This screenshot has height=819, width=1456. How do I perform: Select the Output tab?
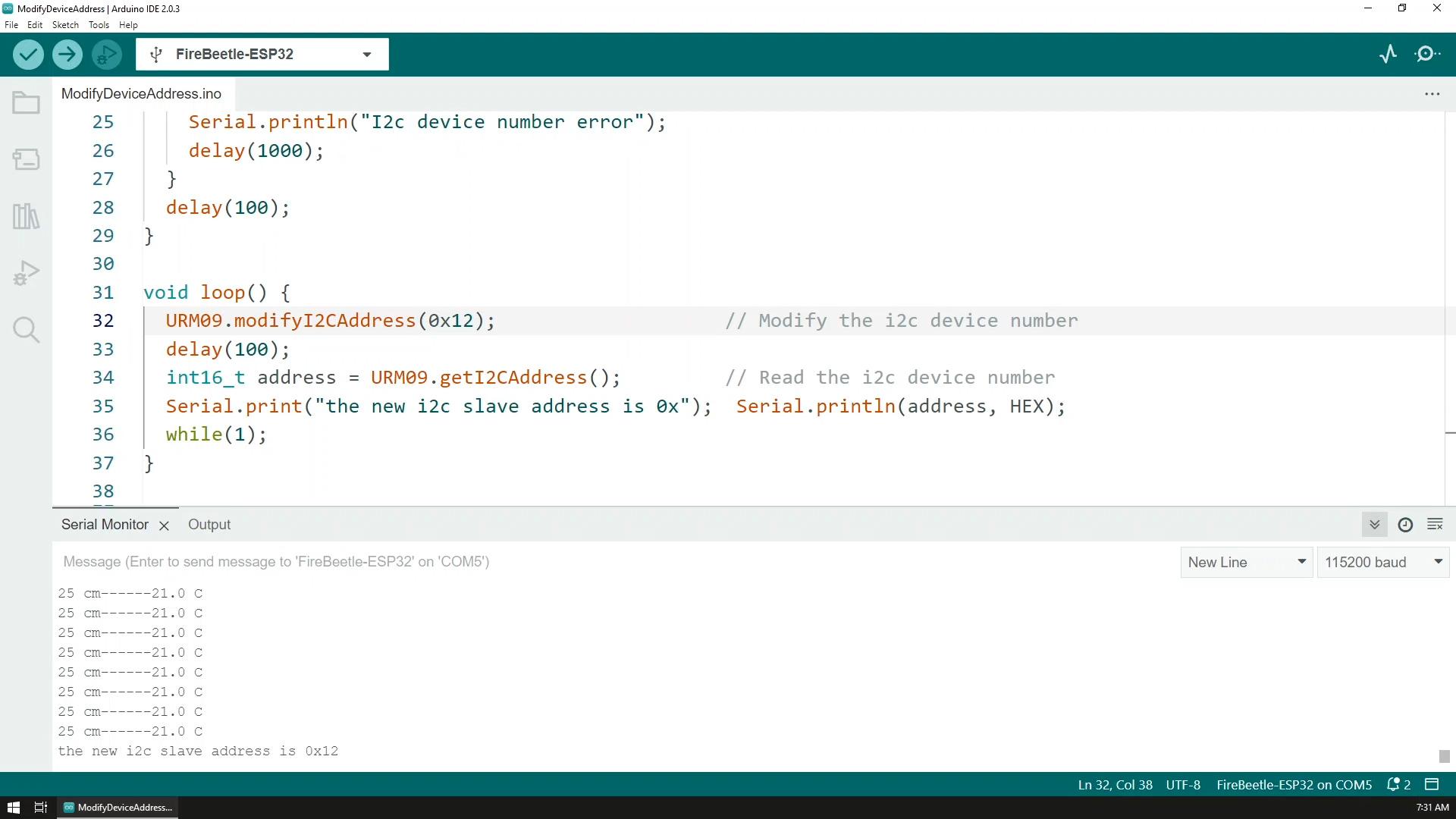click(x=209, y=524)
